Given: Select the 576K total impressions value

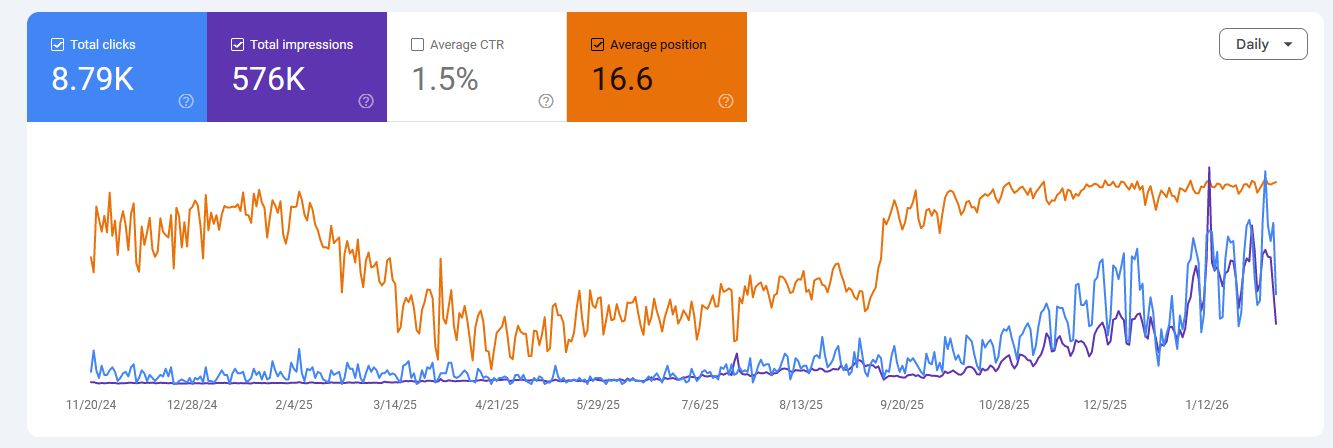Looking at the screenshot, I should pyautogui.click(x=269, y=78).
